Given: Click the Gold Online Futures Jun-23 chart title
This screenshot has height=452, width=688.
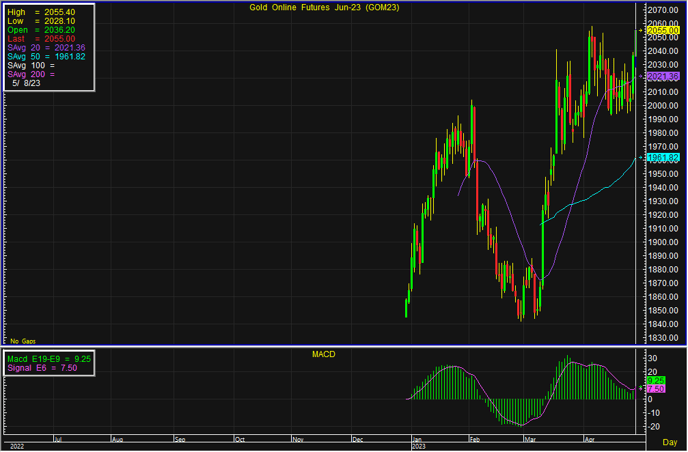Looking at the screenshot, I should (321, 9).
